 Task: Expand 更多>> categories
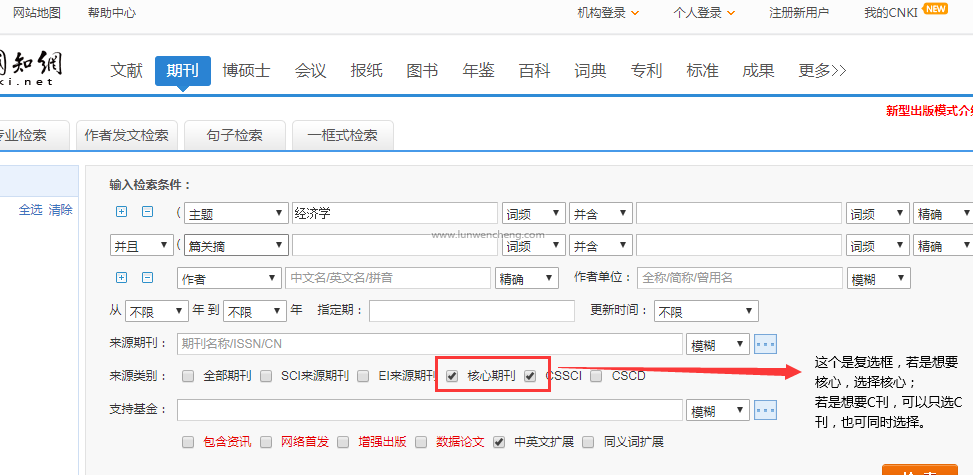coord(822,71)
